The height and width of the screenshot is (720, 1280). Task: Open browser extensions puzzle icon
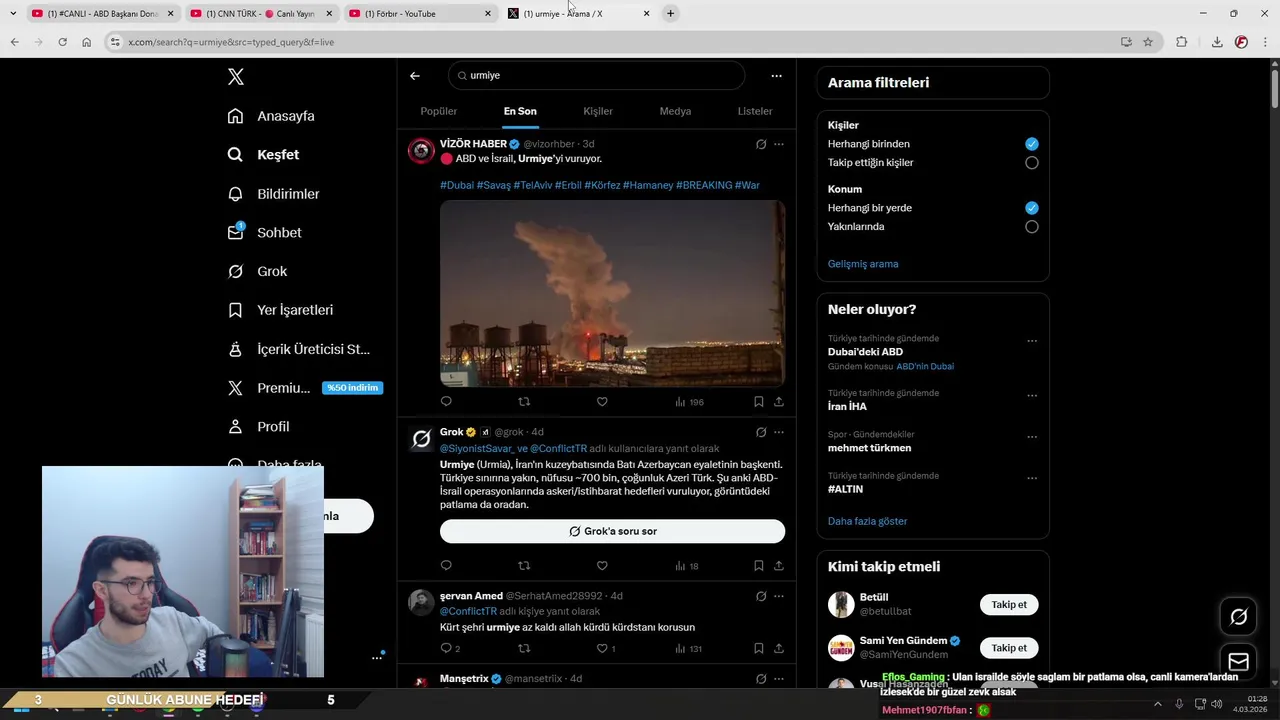(1181, 42)
